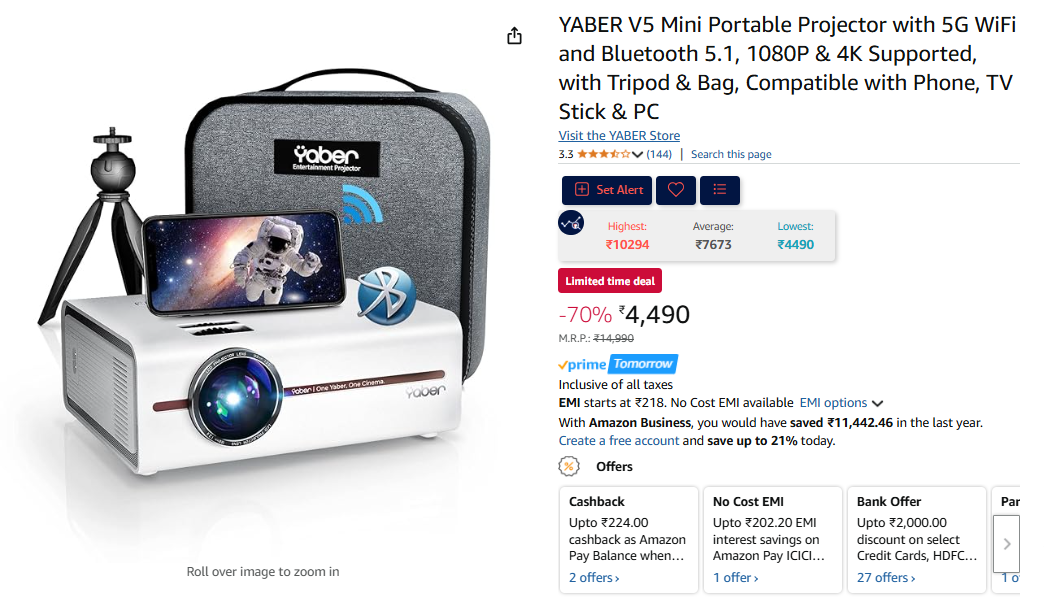1044x602 pixels.
Task: Click the Prime logo badge
Action: click(583, 364)
